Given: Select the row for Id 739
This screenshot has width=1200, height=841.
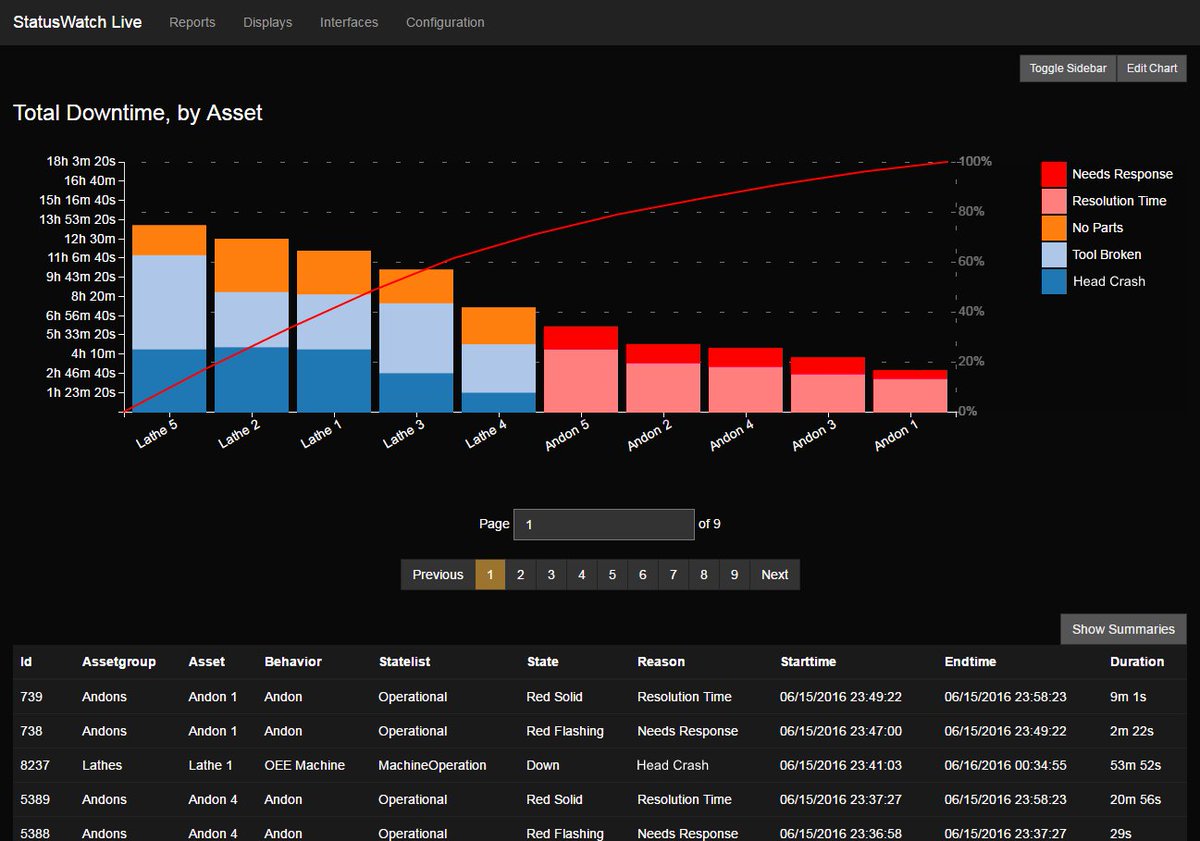Looking at the screenshot, I should [x=400, y=697].
